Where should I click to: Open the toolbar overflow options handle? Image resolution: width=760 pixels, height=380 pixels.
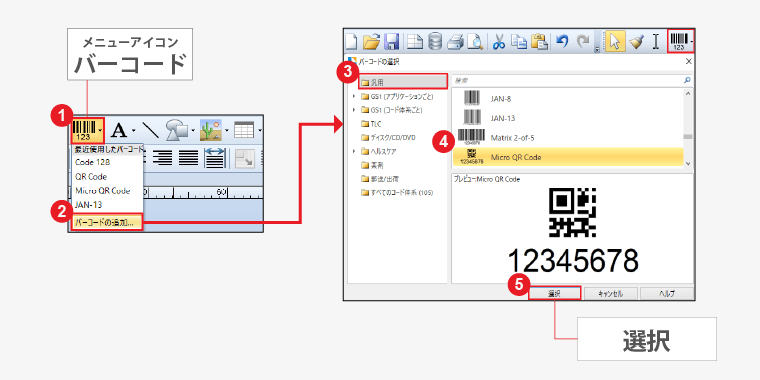coord(598,49)
